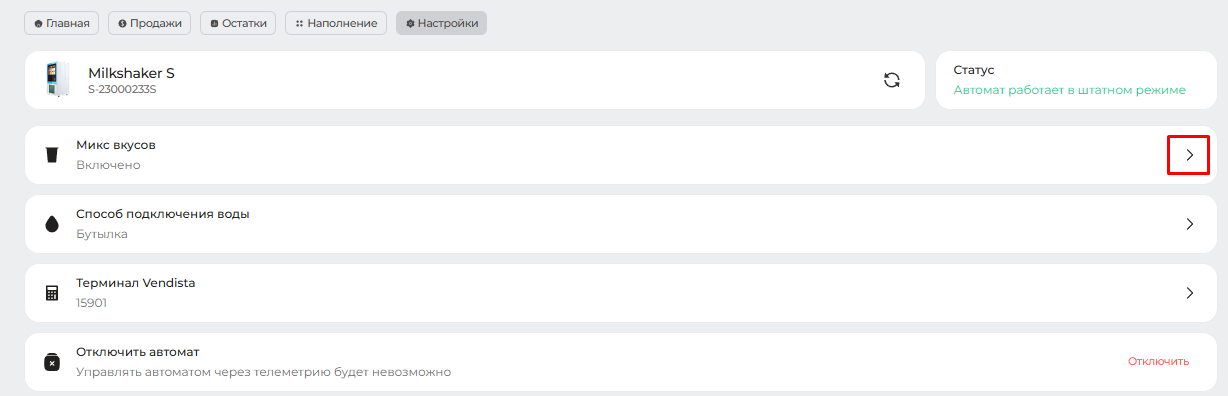Expand the Микс вкусов chevron
This screenshot has height=396, width=1228.
click(1189, 155)
